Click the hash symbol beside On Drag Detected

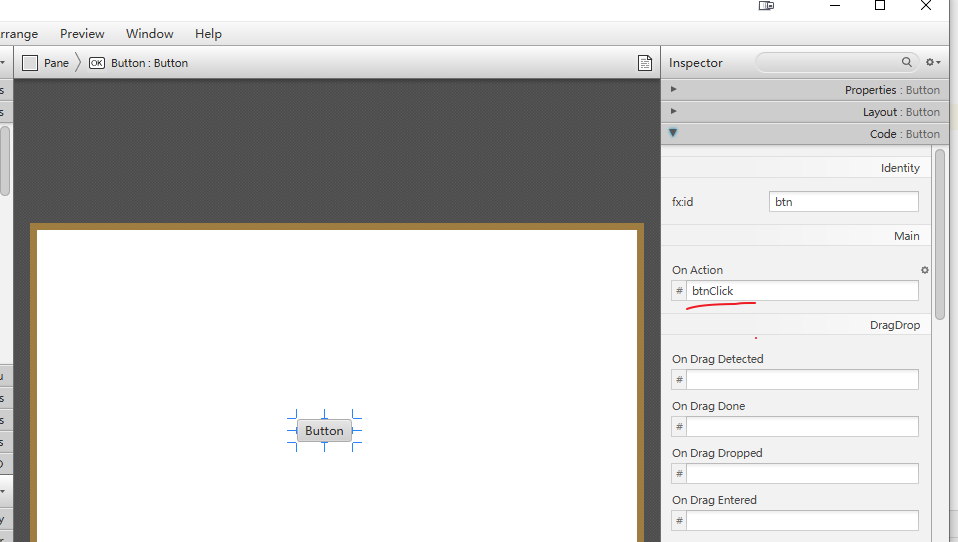click(x=679, y=380)
